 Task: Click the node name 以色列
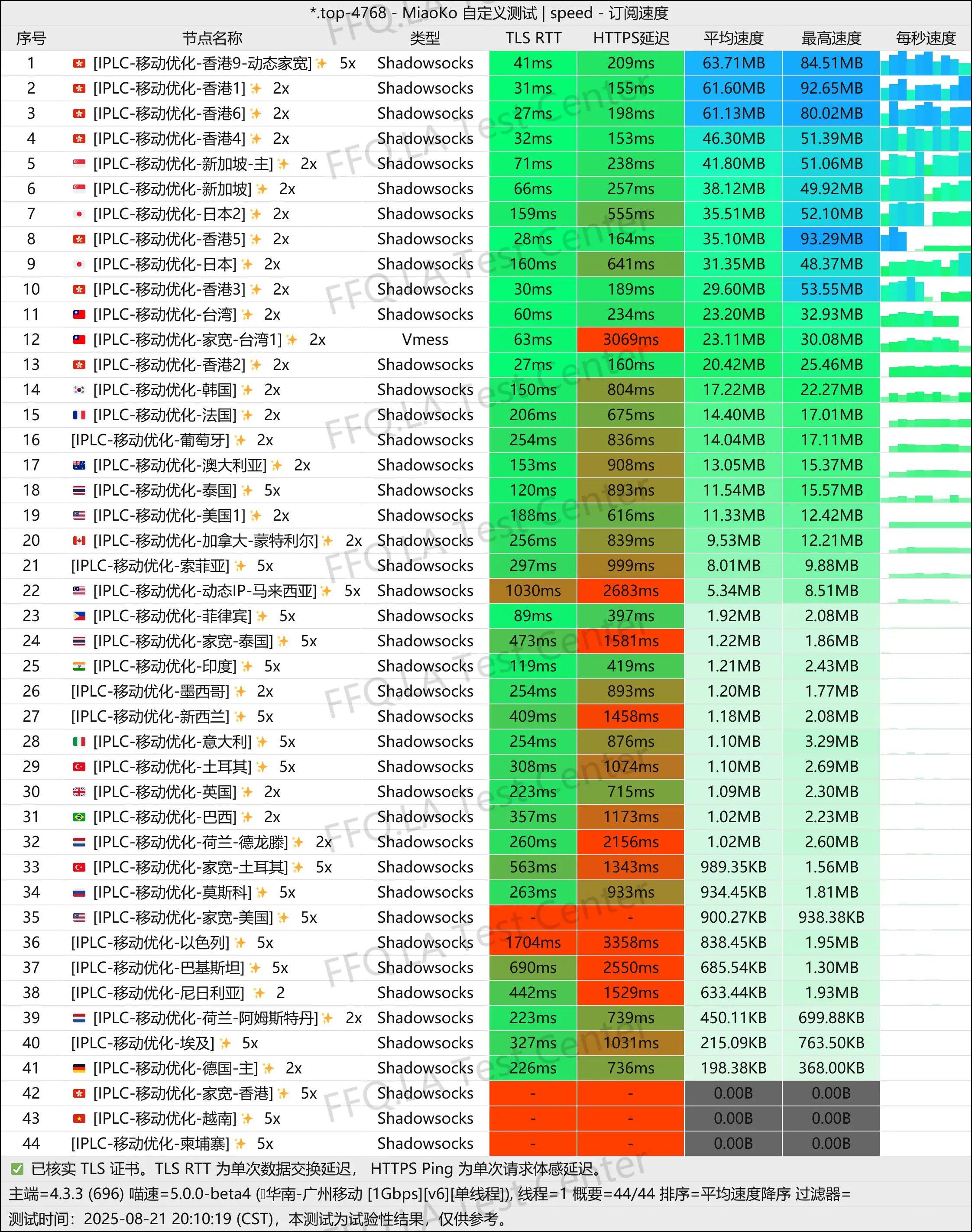pyautogui.click(x=150, y=942)
